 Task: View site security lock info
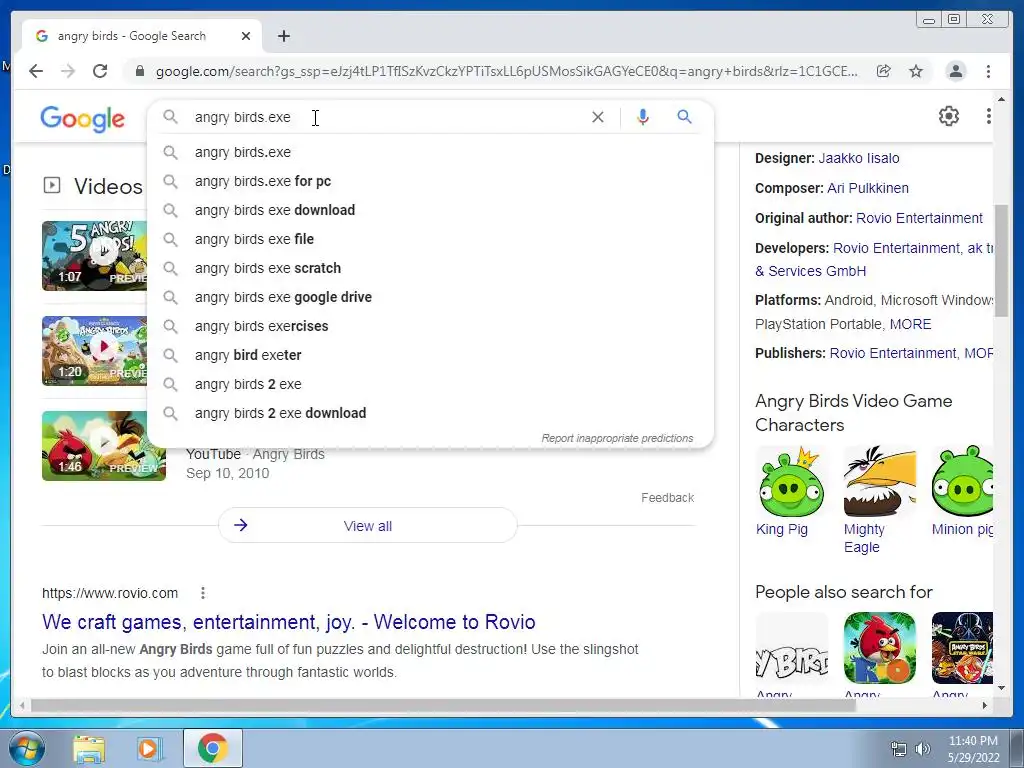coord(139,71)
